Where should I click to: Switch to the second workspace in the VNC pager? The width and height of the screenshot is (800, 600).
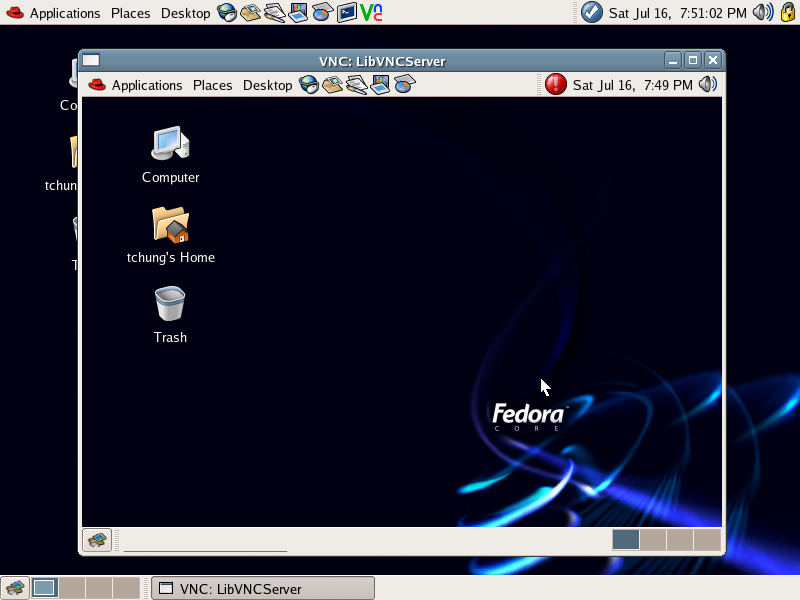653,540
